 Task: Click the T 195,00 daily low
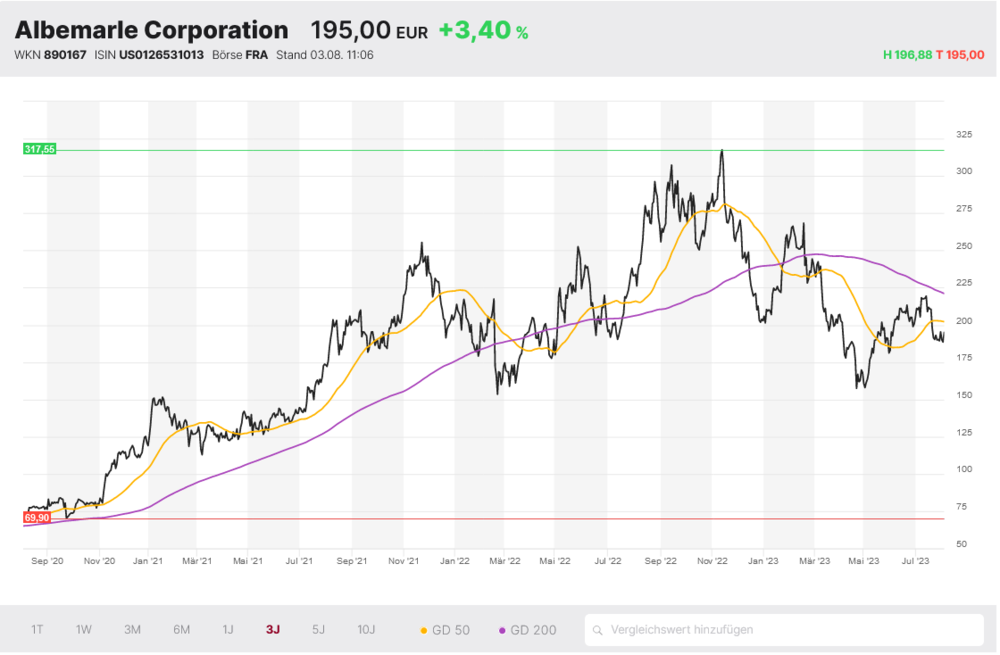(960, 55)
